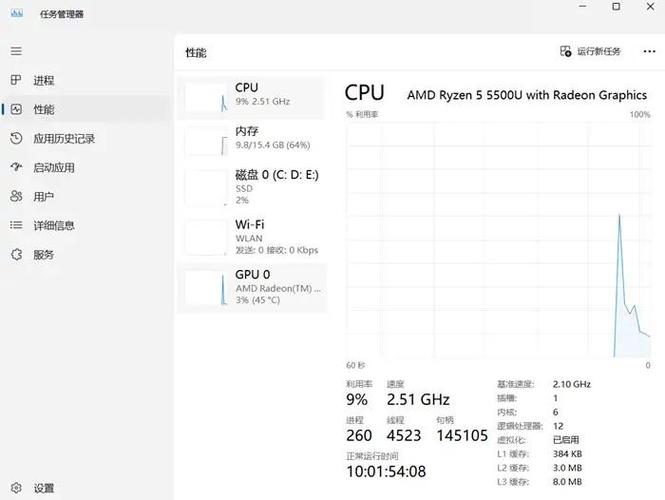665x500 pixels.
Task: Select the CPU performance item
Action: [251, 97]
